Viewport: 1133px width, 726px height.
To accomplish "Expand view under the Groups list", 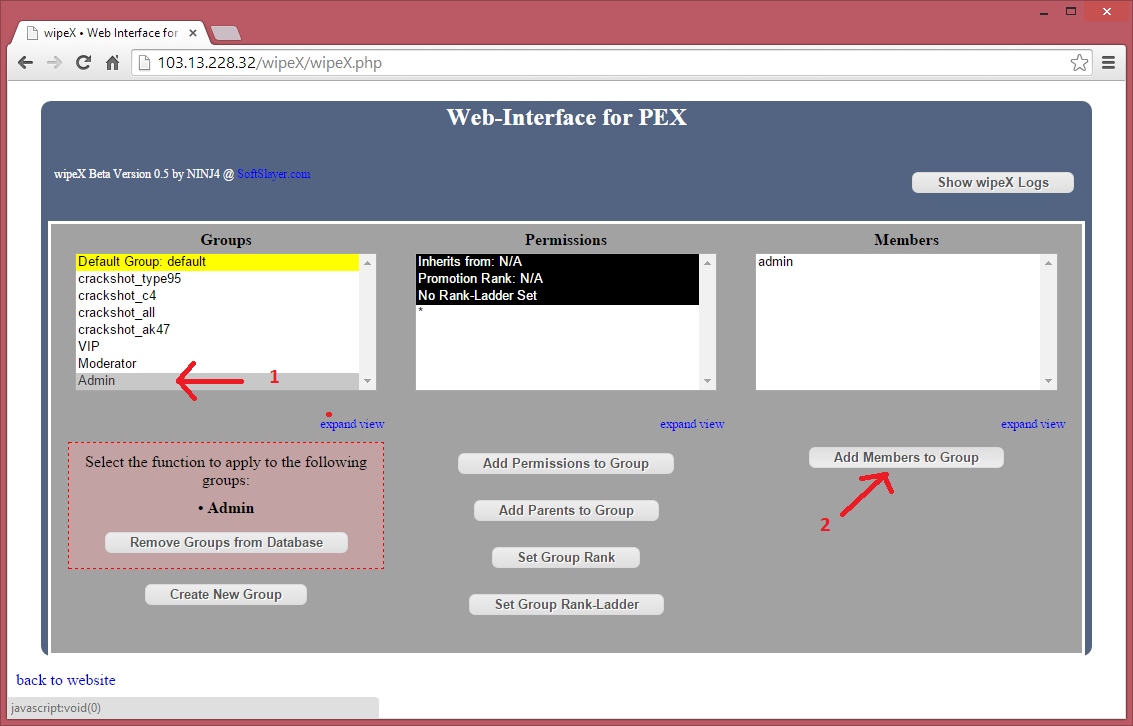I will 352,424.
